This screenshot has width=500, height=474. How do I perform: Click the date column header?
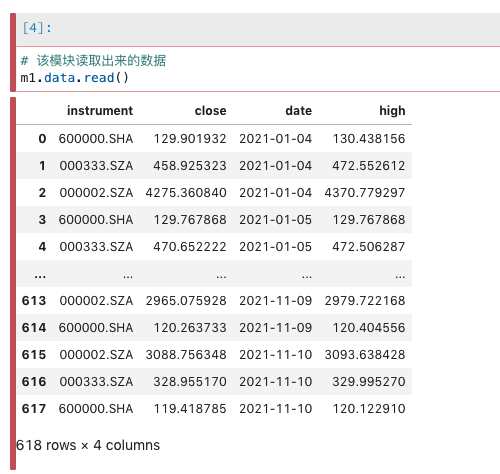tap(299, 111)
